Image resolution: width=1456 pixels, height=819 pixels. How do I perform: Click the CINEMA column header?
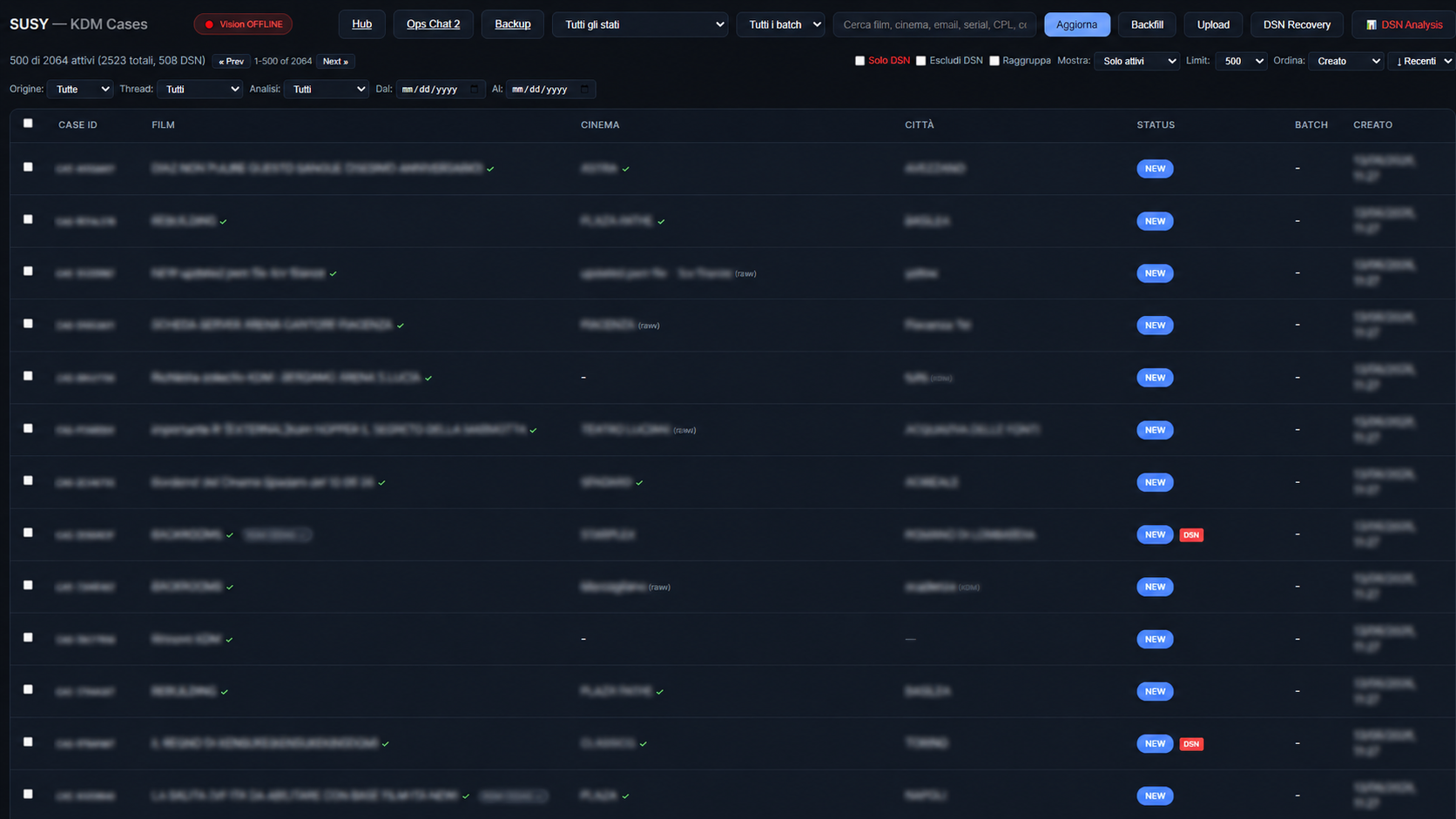tap(600, 124)
